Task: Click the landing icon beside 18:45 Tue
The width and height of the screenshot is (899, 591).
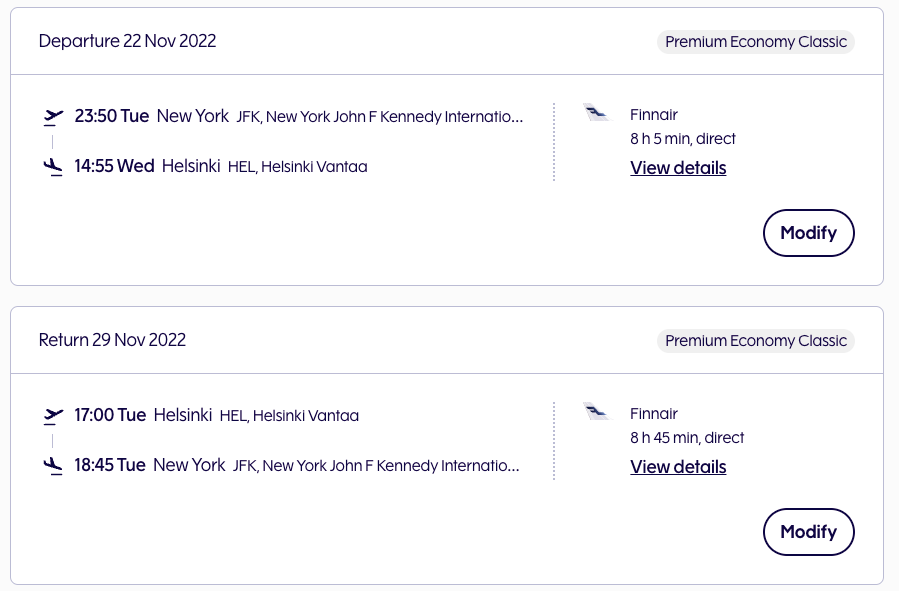Action: pos(54,466)
